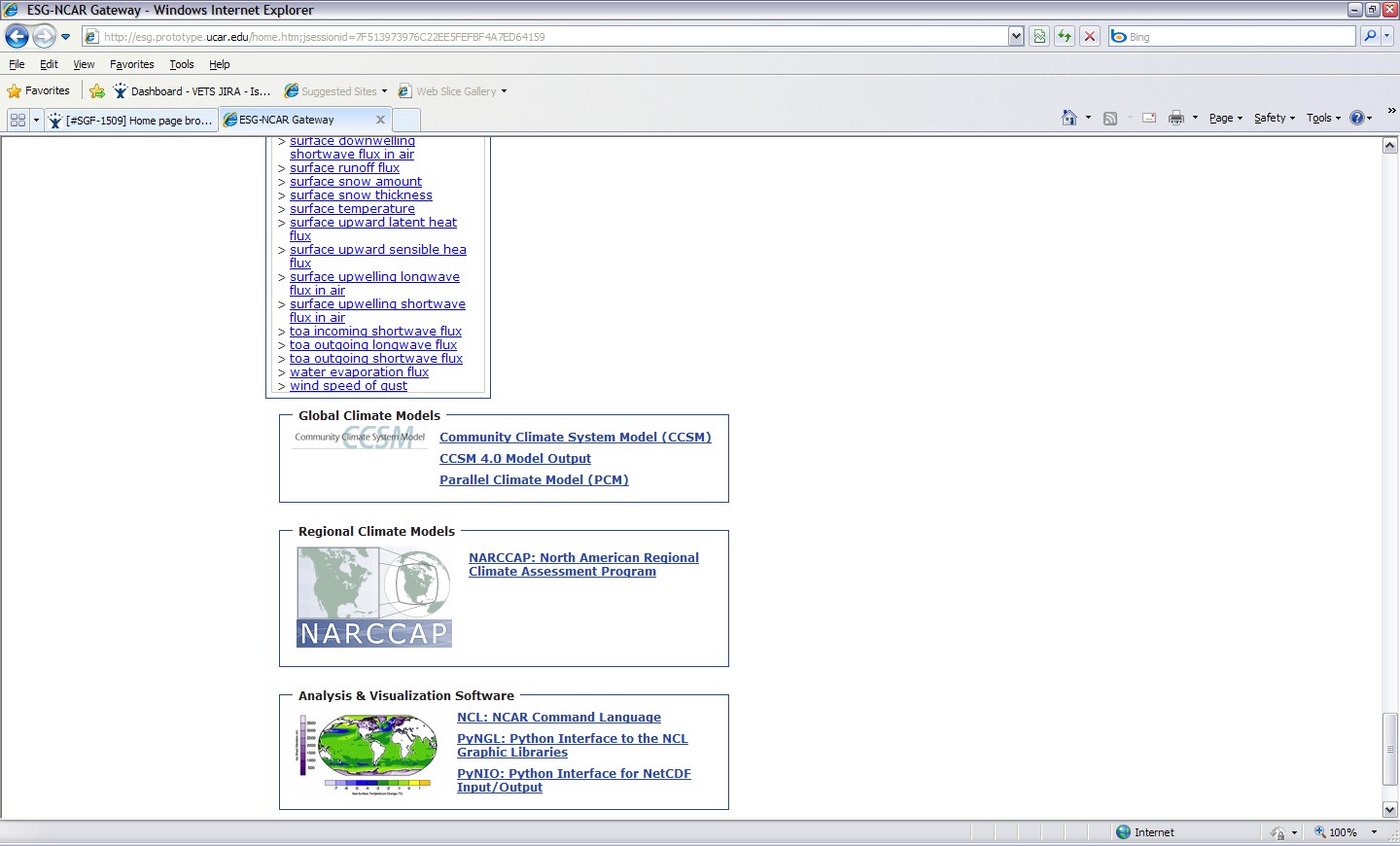Expand the Safety dropdown menu

[1274, 118]
